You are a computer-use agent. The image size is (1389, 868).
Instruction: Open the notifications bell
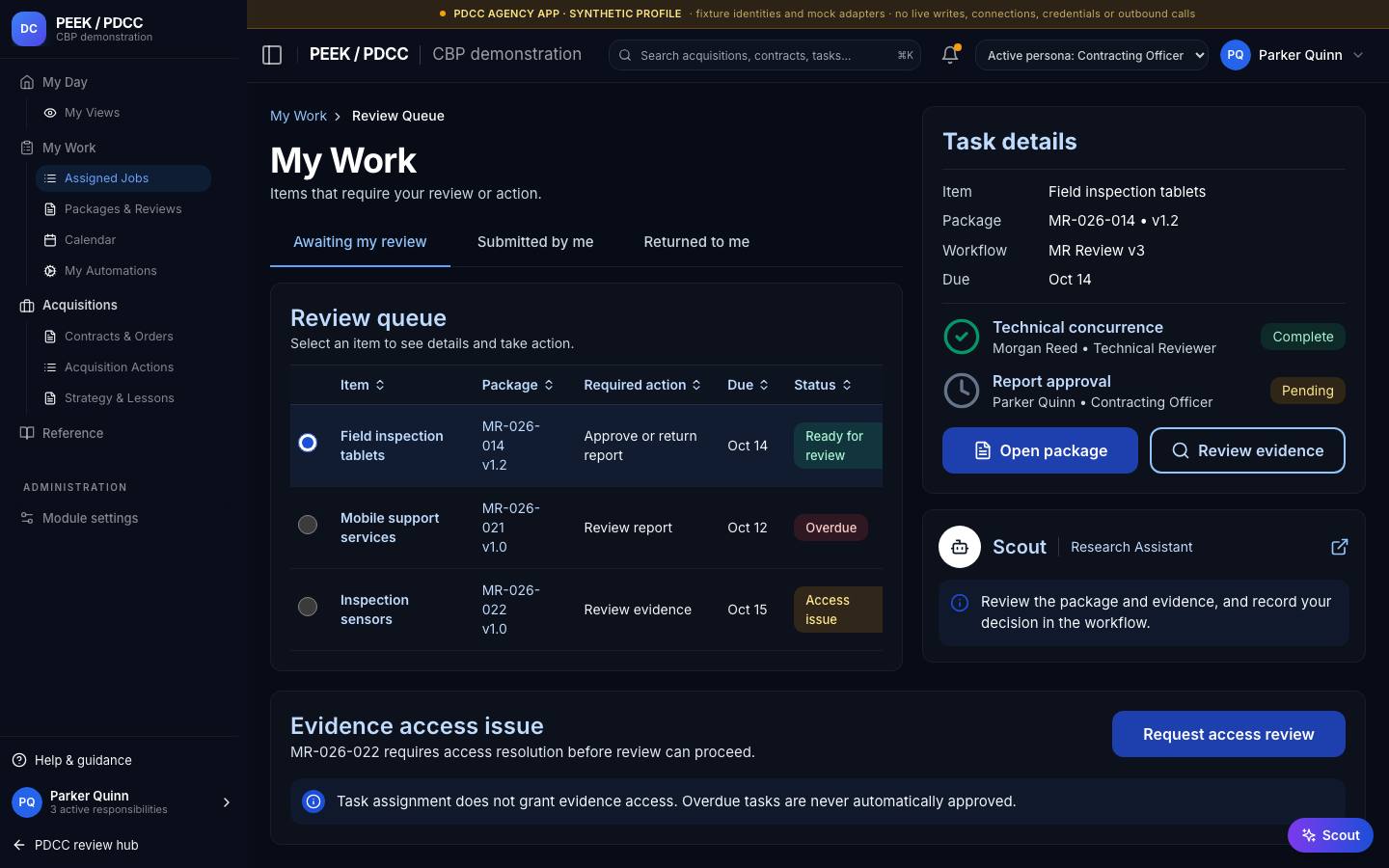click(950, 55)
